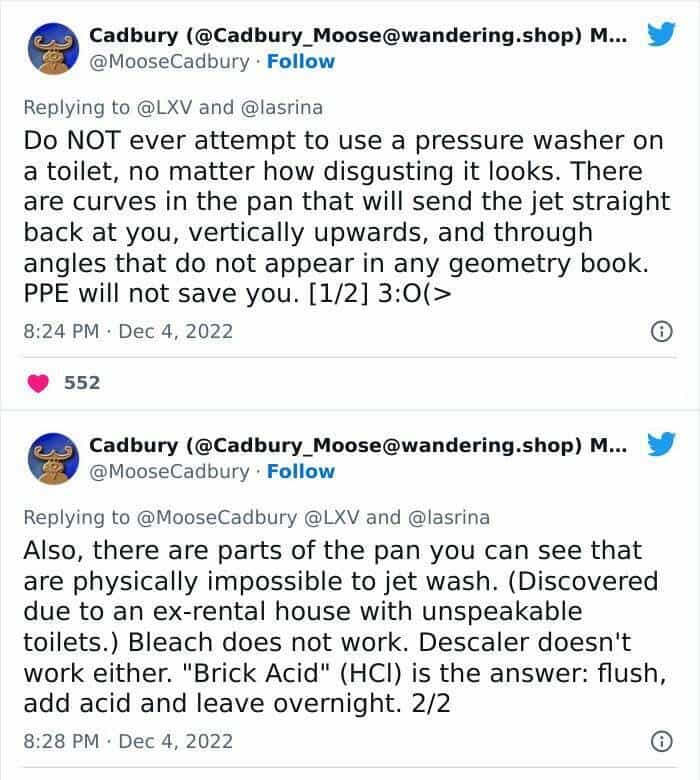Open the 8:24 PM · Dec 4, 2022 timestamp
700x780 pixels.
click(x=126, y=330)
